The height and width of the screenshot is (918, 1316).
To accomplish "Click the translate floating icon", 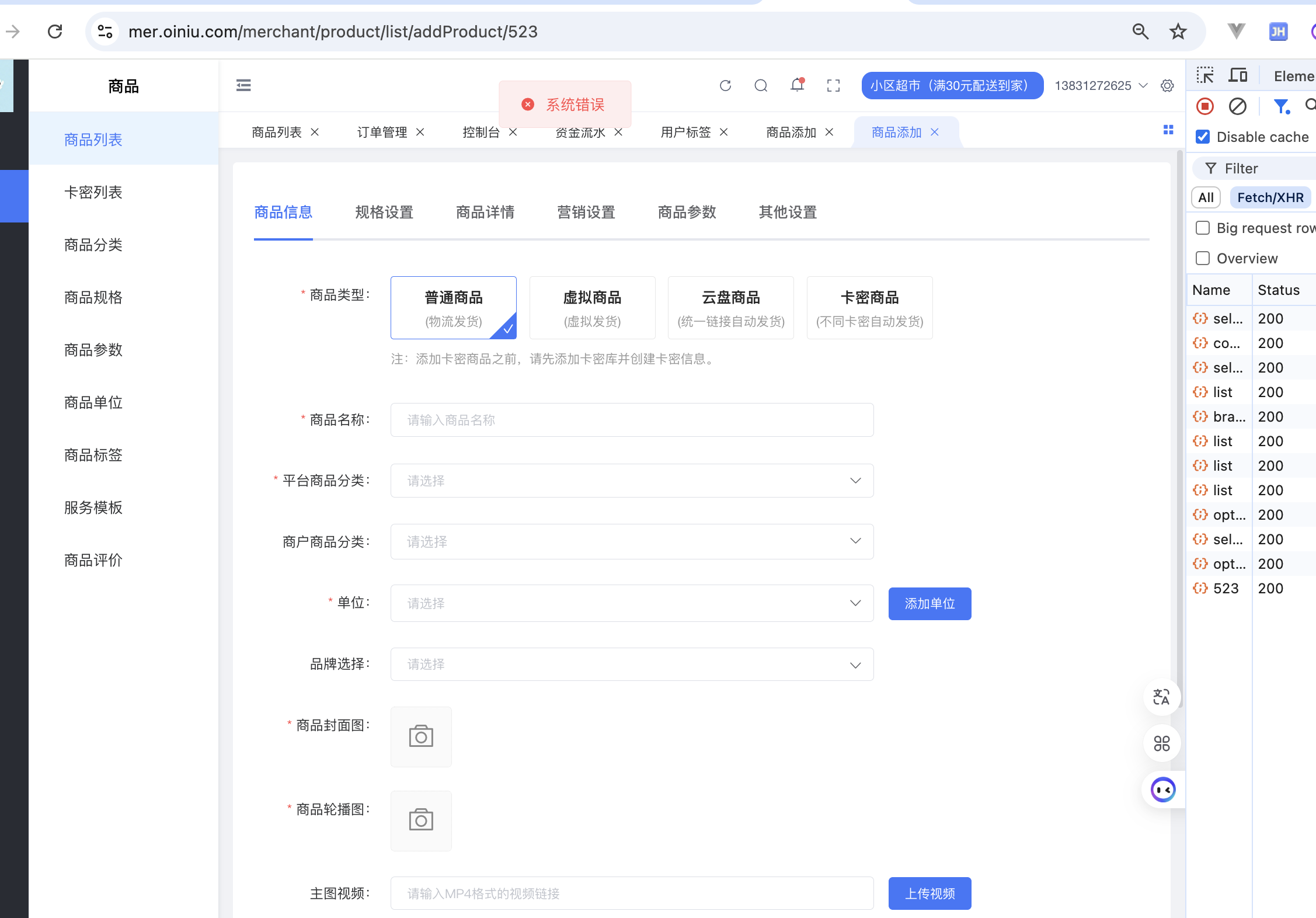I will 1162,697.
